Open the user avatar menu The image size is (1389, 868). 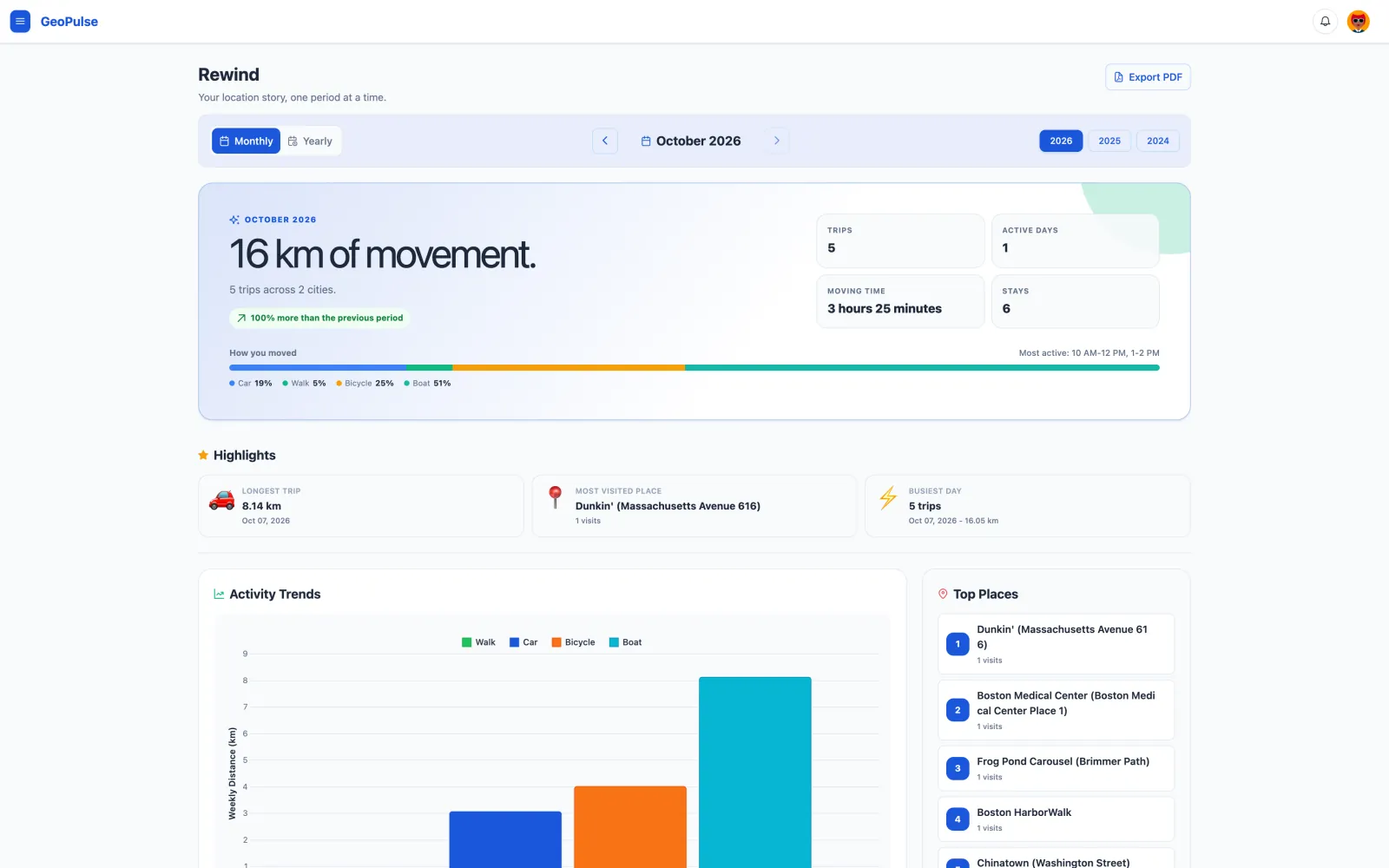pos(1358,22)
